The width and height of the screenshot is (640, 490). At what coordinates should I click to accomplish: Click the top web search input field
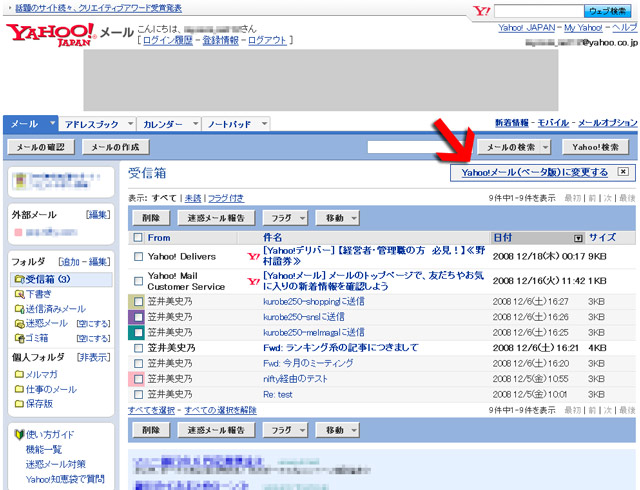pos(539,11)
